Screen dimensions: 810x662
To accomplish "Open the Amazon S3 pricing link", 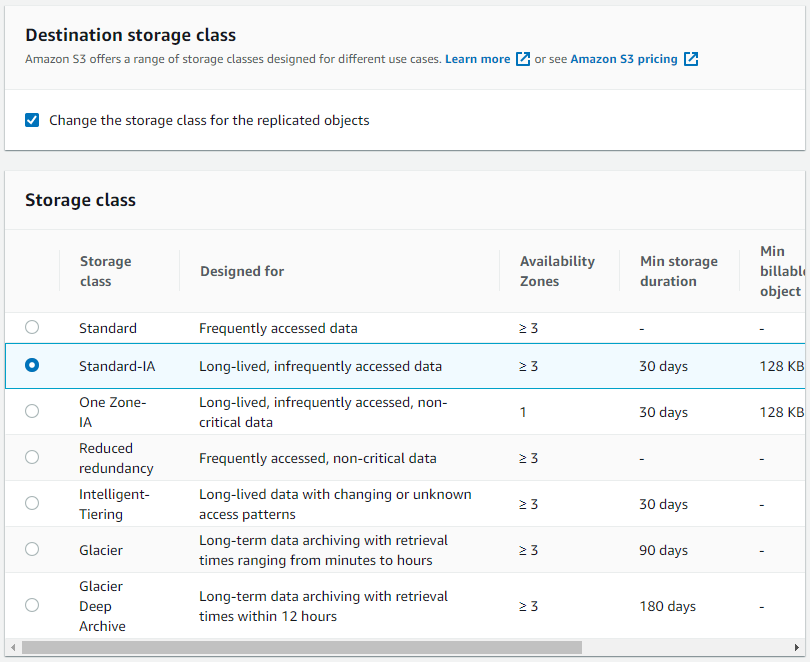I will [x=622, y=59].
